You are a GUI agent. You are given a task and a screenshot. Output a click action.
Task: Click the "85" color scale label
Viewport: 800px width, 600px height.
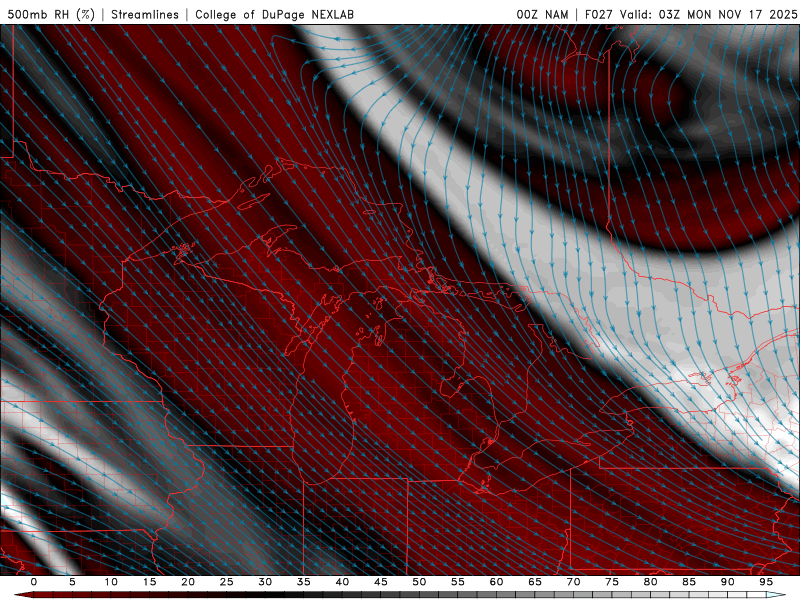(689, 582)
